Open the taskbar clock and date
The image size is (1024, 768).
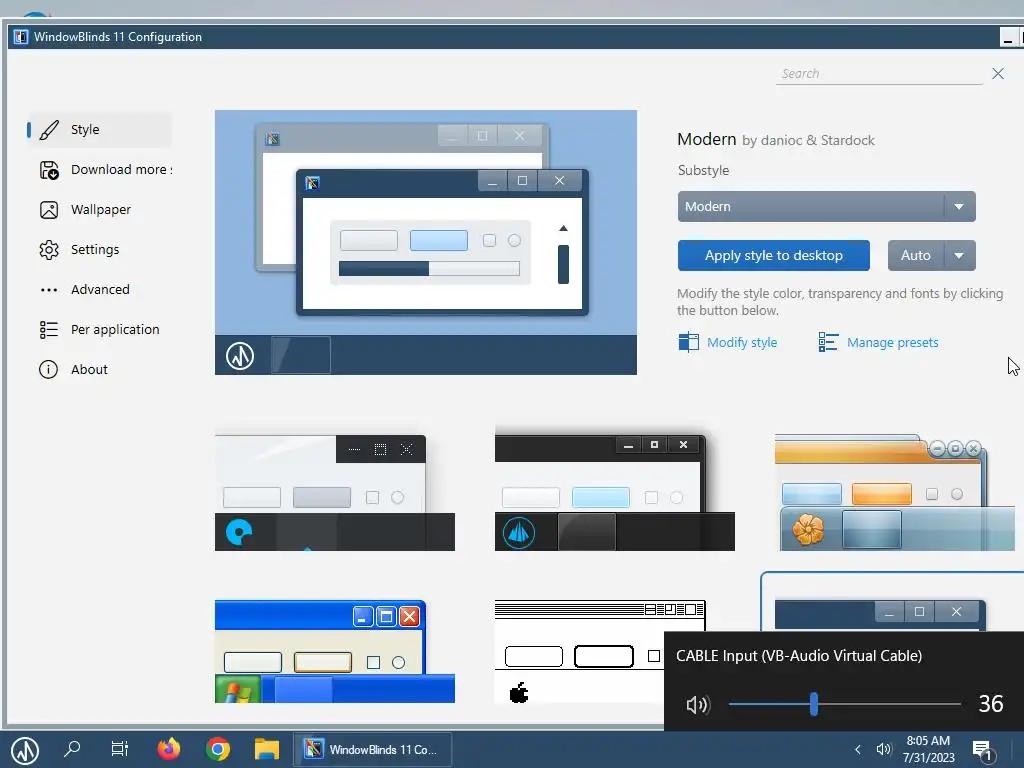click(929, 749)
